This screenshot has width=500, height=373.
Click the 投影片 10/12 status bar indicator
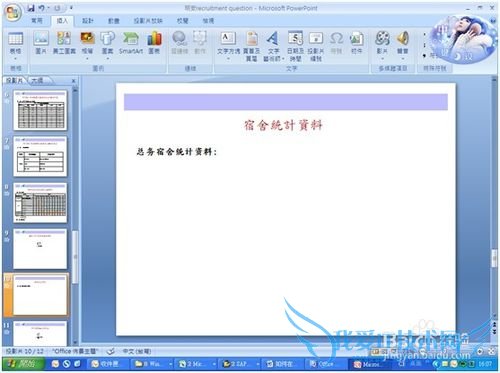coord(24,351)
